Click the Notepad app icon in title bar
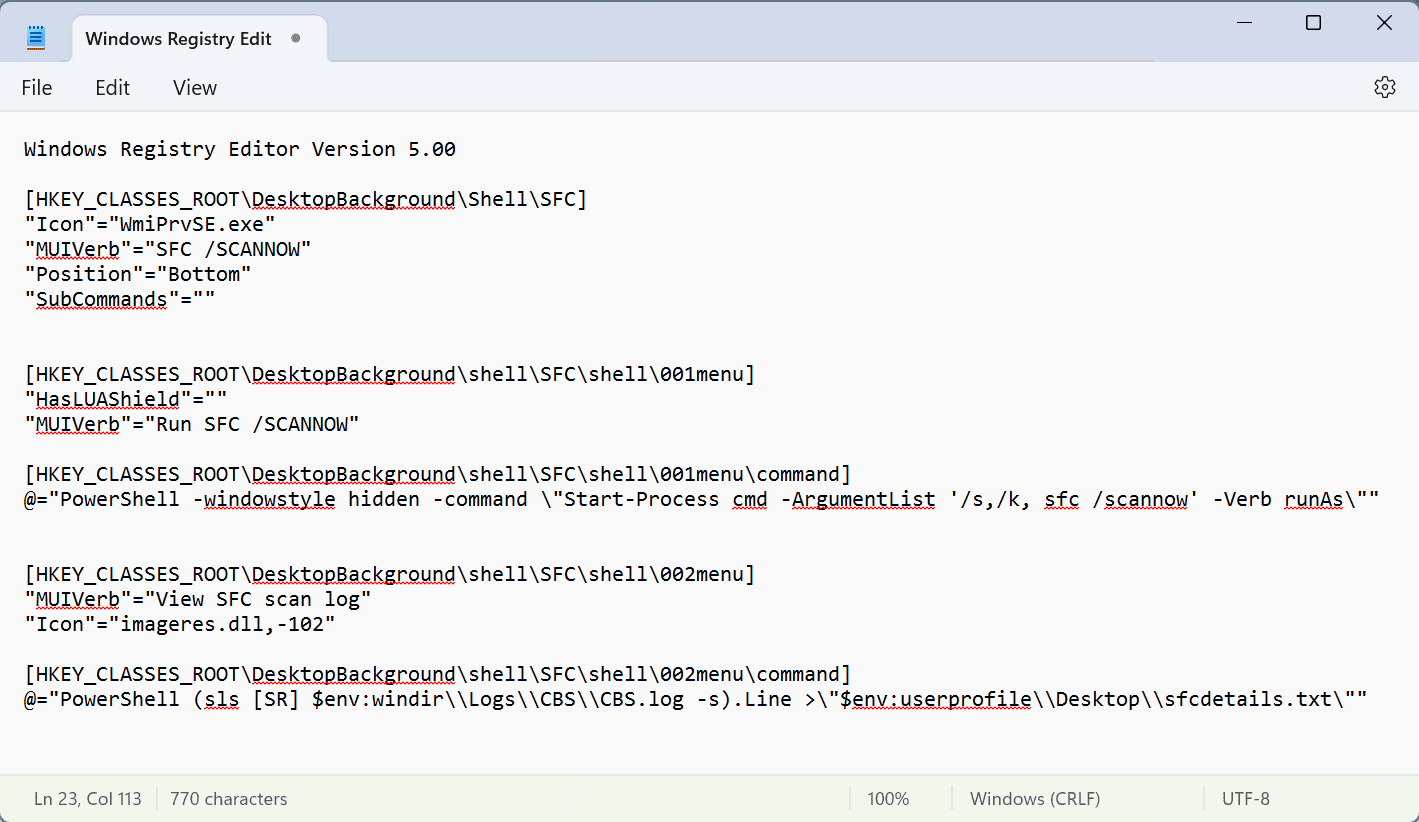Viewport: 1419px width, 822px height. click(x=37, y=38)
